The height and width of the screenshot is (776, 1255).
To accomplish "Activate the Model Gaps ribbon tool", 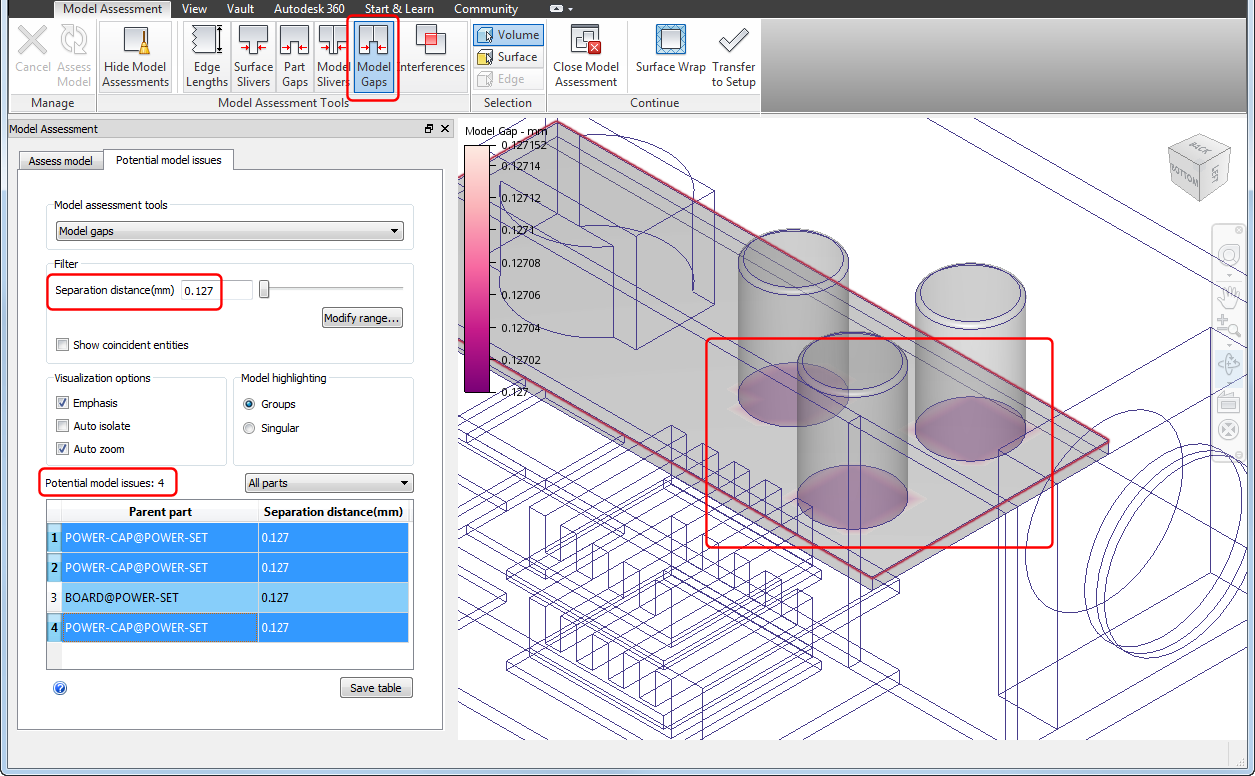I will coord(374,57).
